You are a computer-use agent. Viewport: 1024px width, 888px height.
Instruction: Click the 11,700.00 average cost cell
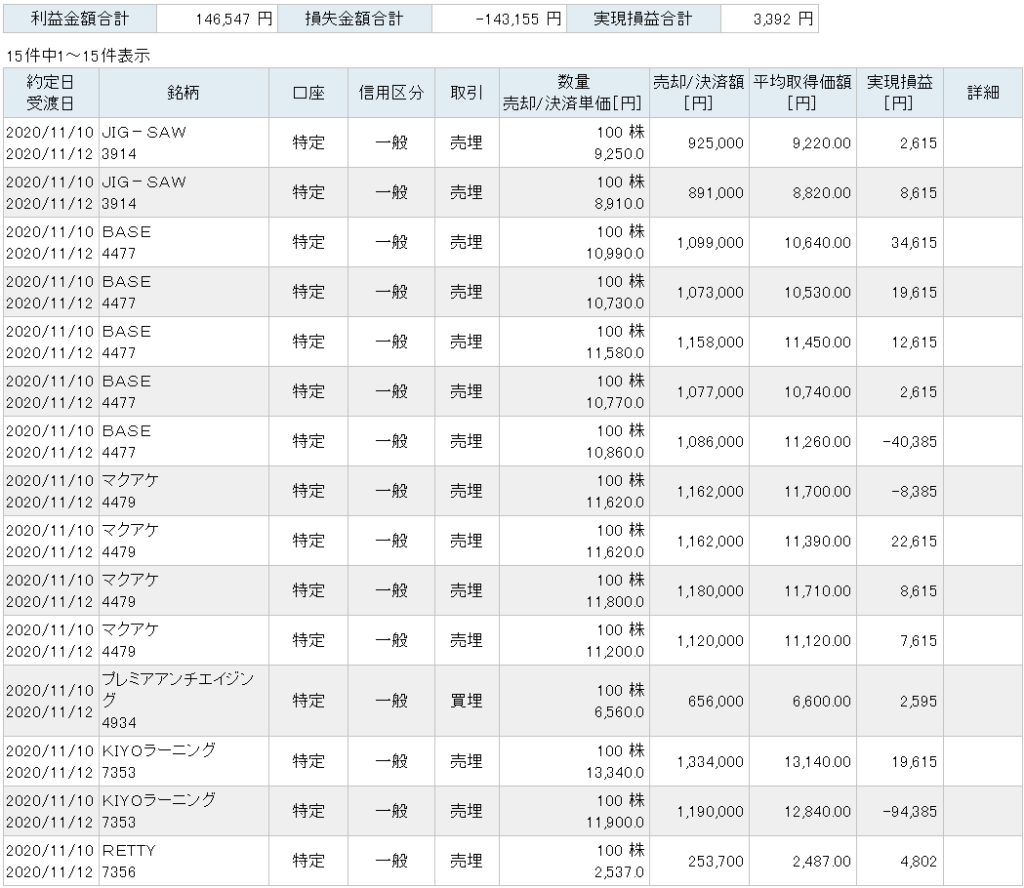803,491
